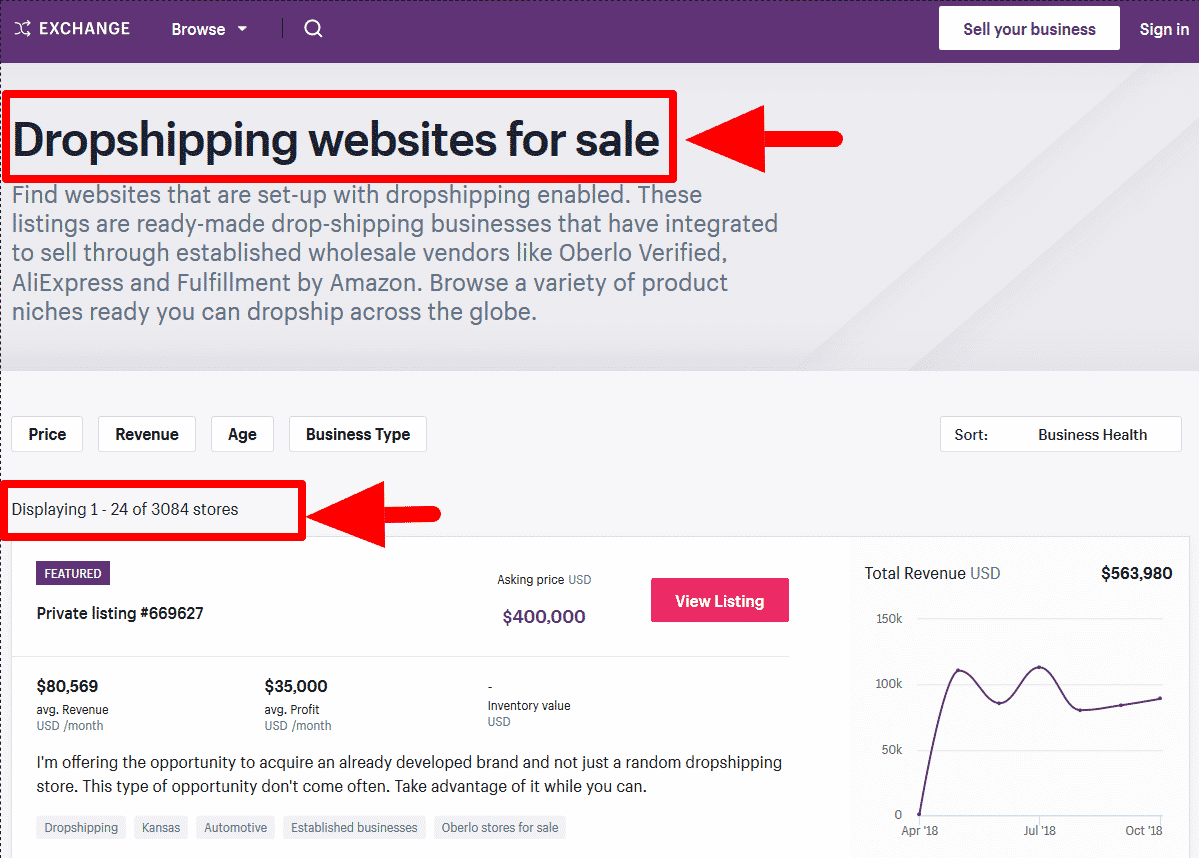Screen dimensions: 1199x858
Task: Open the Age filter
Action: (x=242, y=434)
